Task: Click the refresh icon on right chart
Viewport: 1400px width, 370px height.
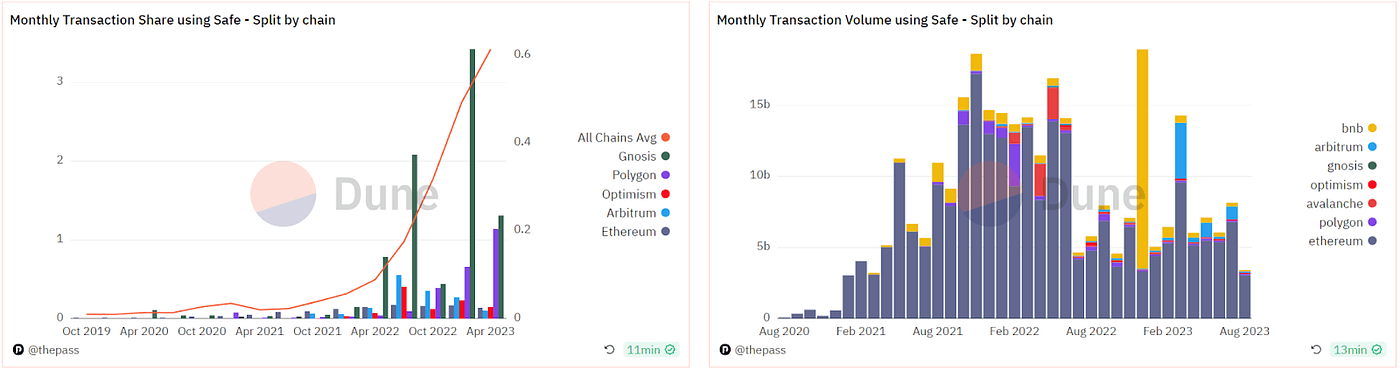Action: click(1315, 350)
